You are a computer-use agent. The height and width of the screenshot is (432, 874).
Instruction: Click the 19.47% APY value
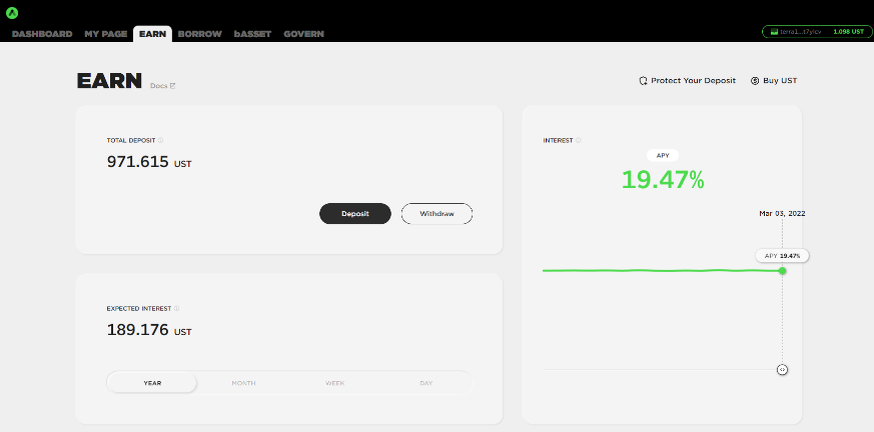pos(663,179)
